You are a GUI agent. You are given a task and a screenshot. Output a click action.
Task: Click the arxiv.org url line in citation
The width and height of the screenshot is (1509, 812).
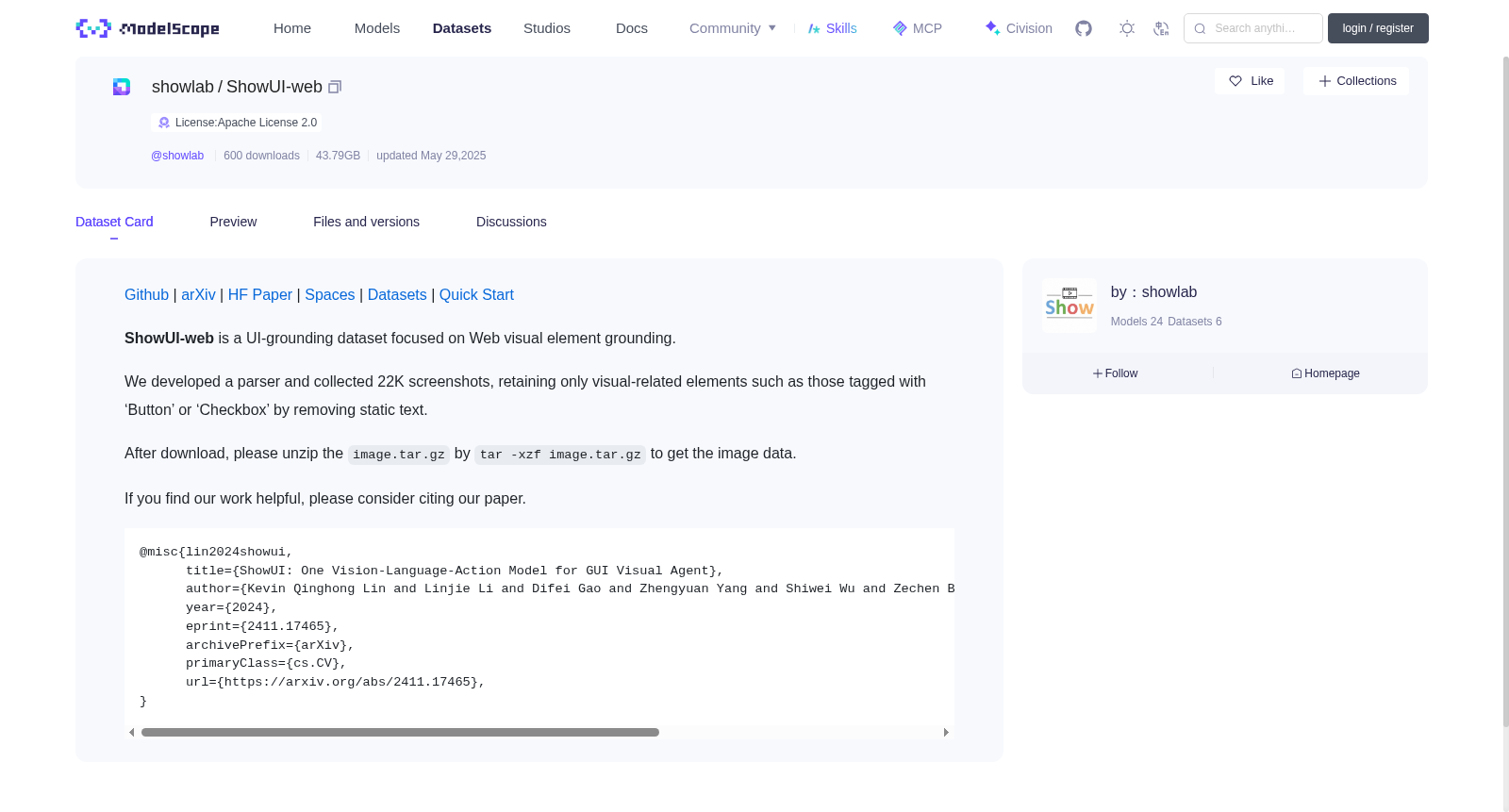[x=336, y=682]
